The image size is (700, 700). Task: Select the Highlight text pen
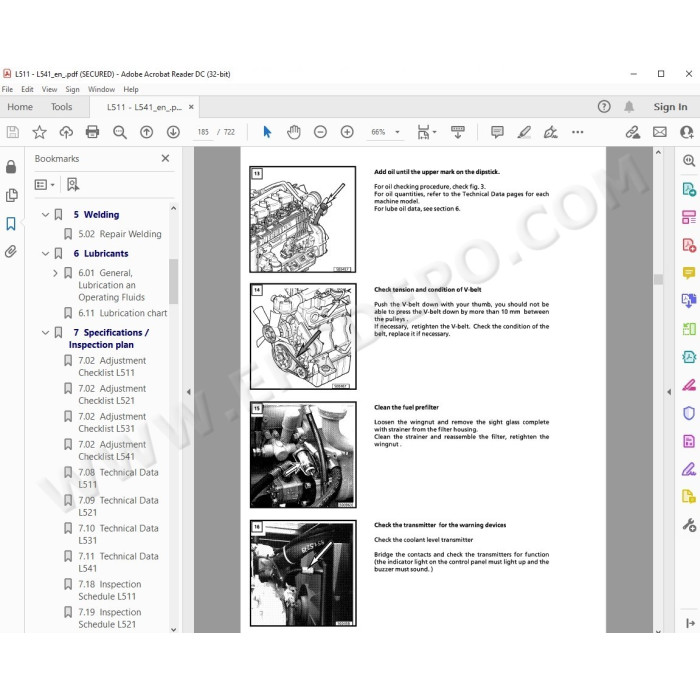[x=524, y=132]
